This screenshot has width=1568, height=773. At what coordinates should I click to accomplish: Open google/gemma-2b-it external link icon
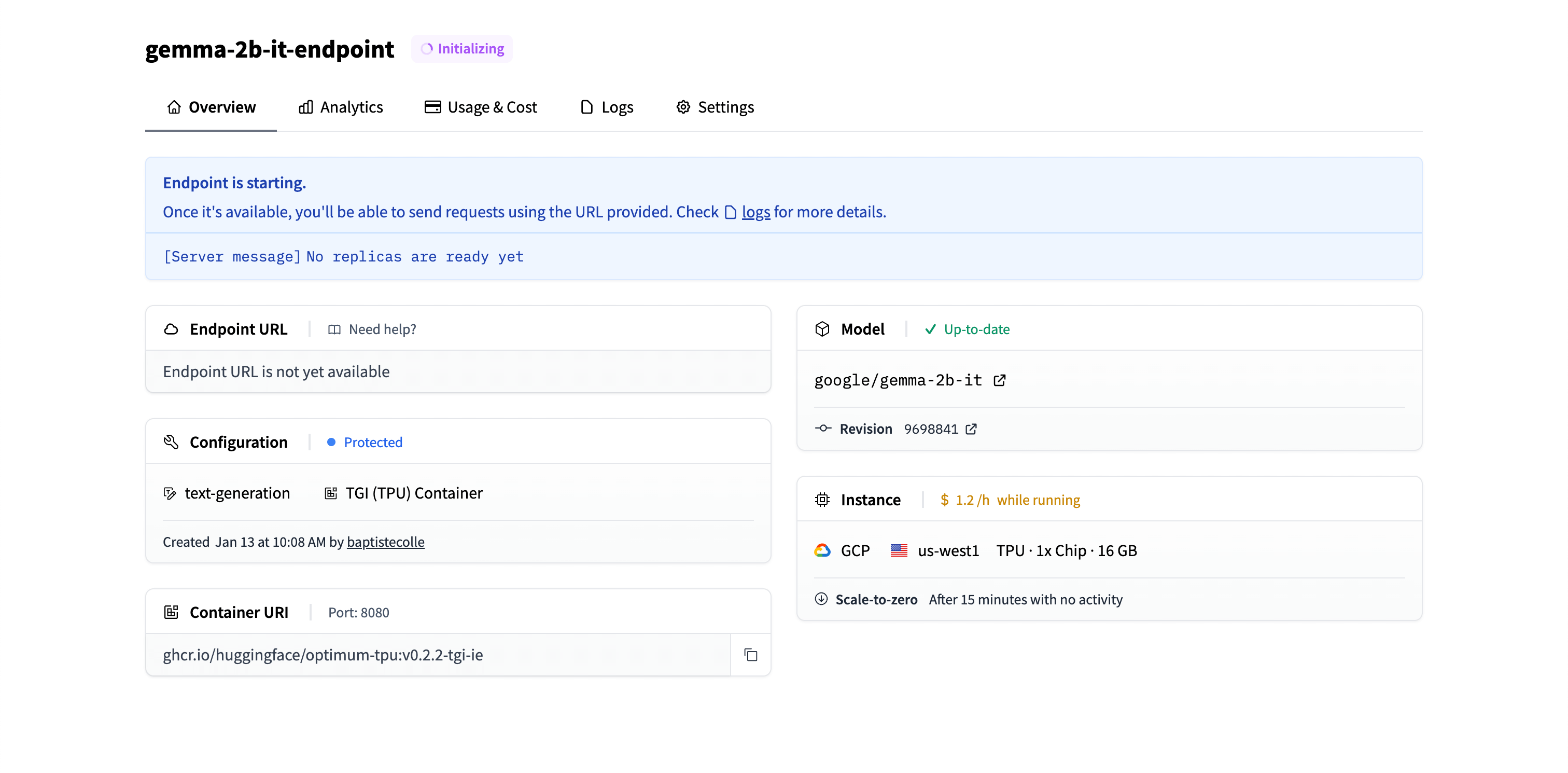coord(1000,380)
